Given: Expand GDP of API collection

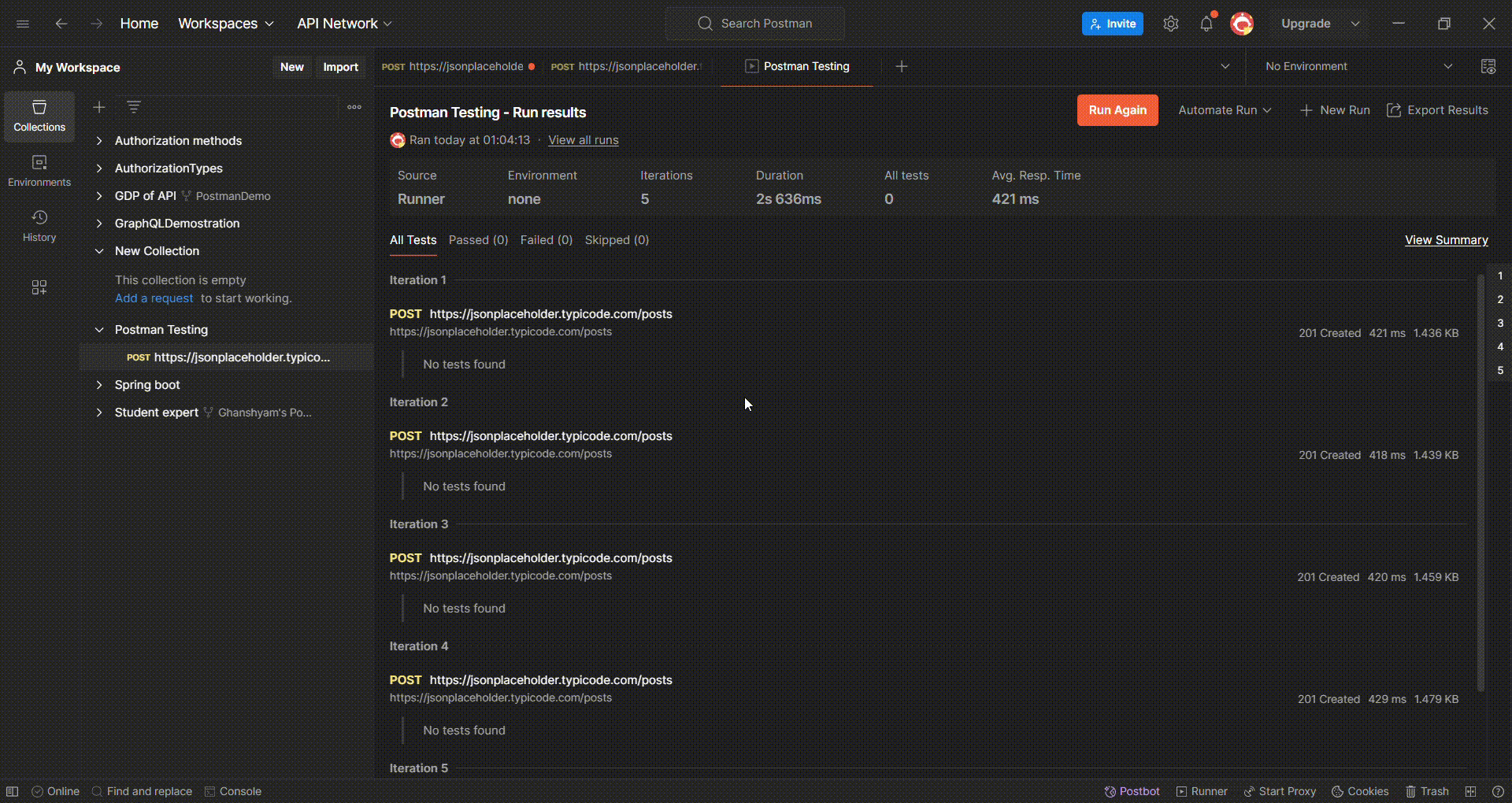Looking at the screenshot, I should pos(99,196).
